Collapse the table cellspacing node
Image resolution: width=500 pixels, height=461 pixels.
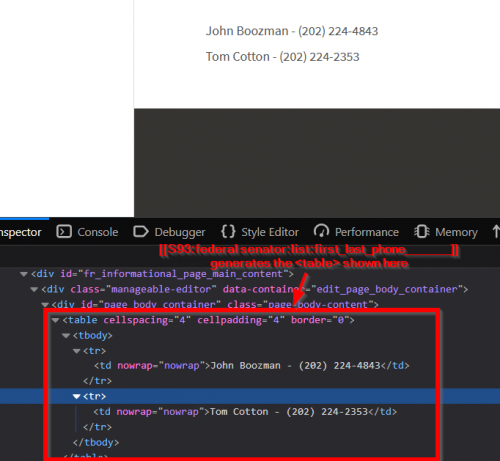(55, 320)
